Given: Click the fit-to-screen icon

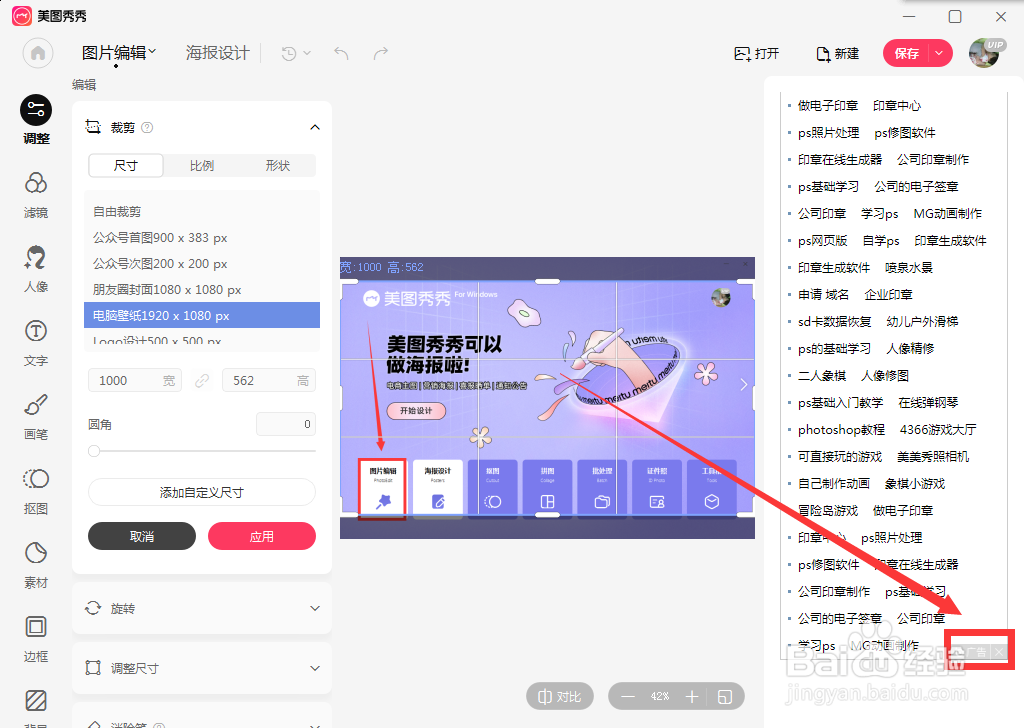Looking at the screenshot, I should (x=725, y=697).
